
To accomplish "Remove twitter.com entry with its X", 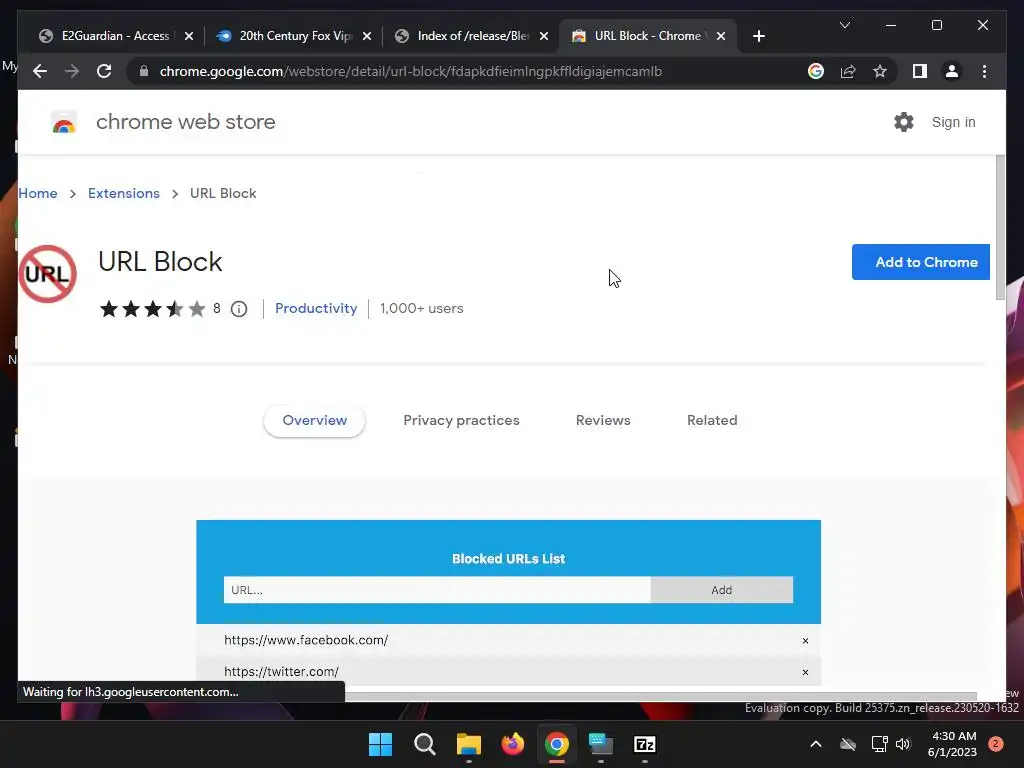I will (805, 672).
